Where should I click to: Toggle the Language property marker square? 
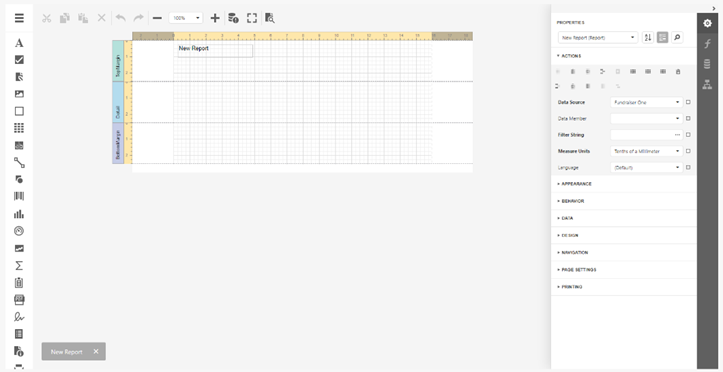[x=688, y=168]
